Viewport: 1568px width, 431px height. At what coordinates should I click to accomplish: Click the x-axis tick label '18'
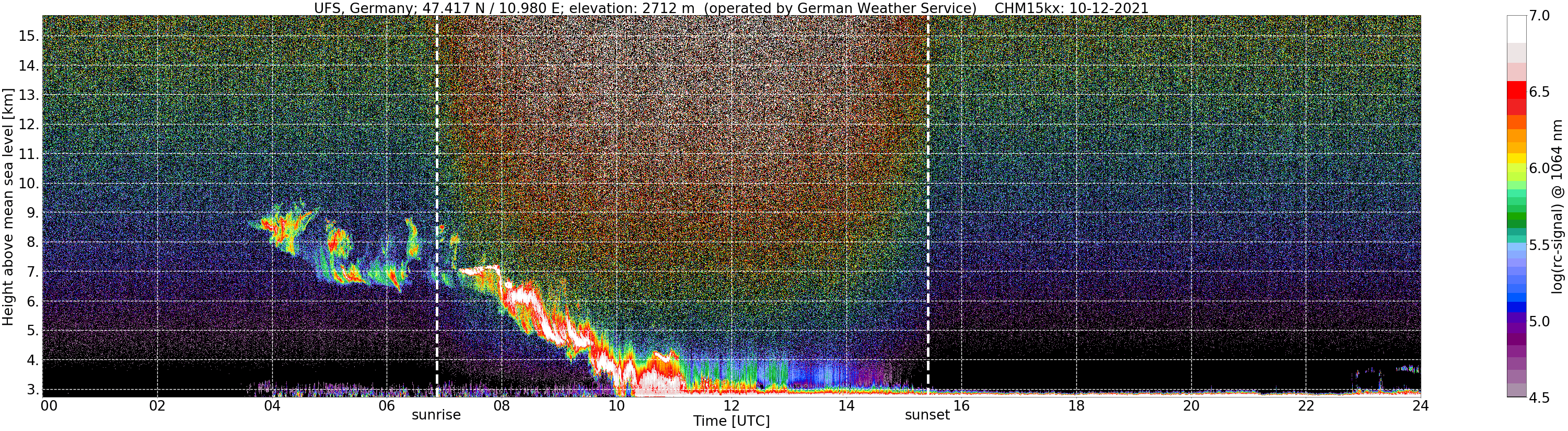click(1076, 405)
